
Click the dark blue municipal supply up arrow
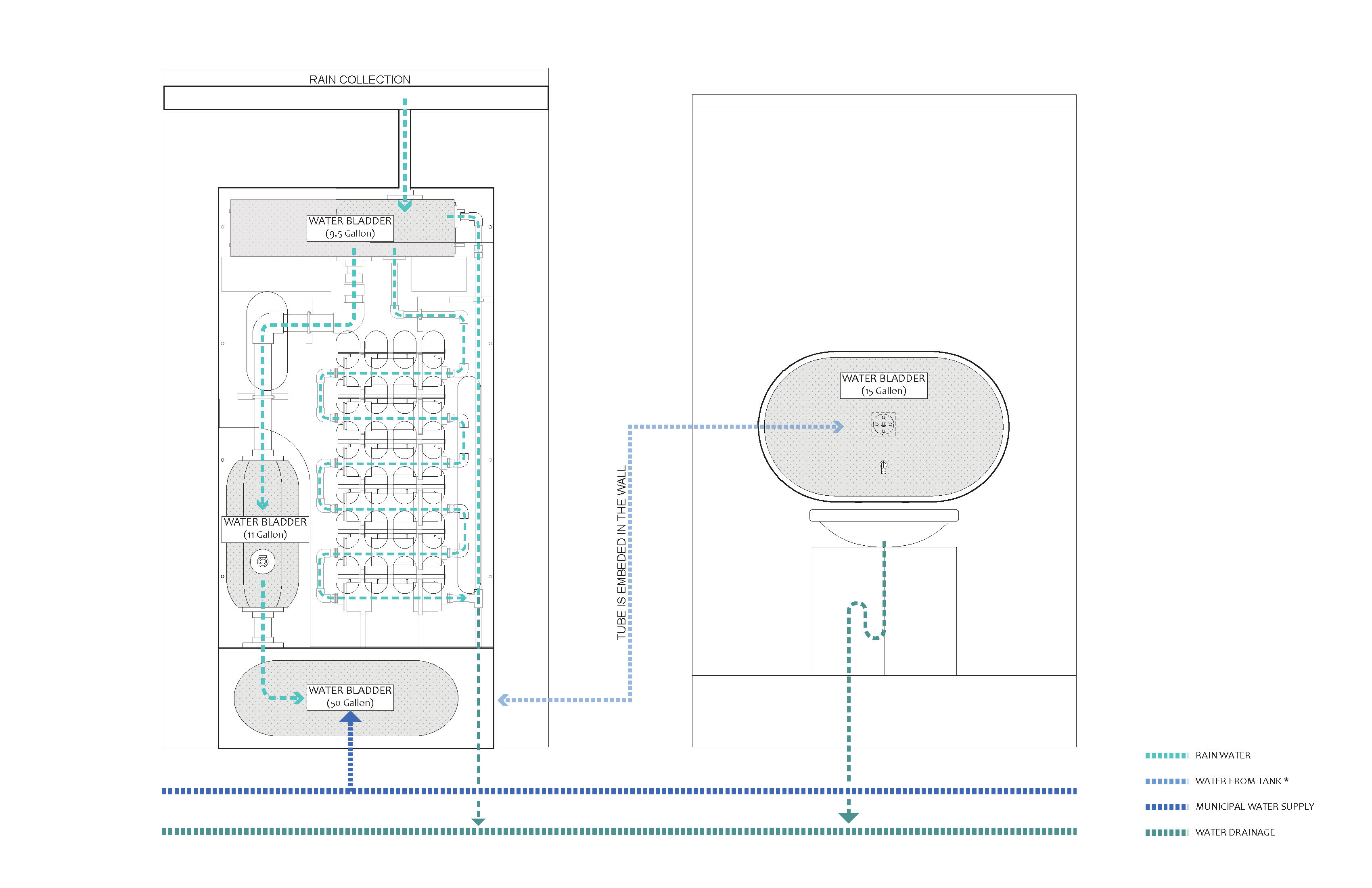pyautogui.click(x=350, y=718)
